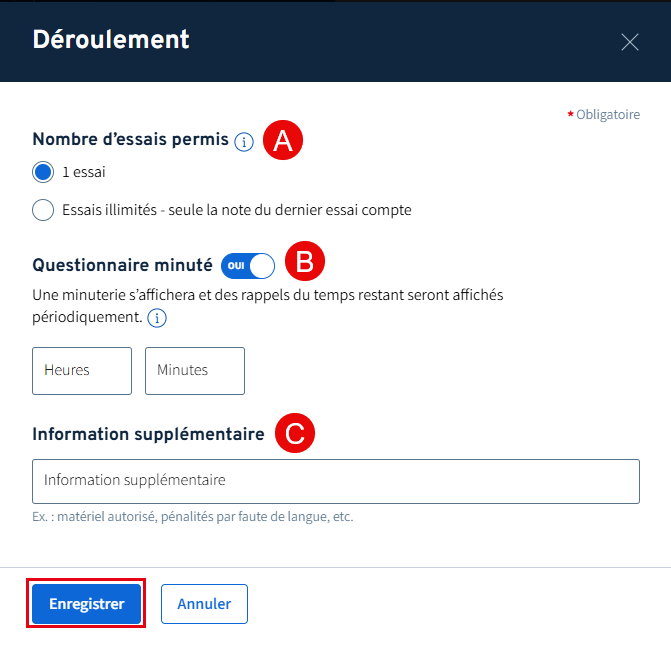Image resolution: width=671 pixels, height=646 pixels.
Task: Click the info icon beside Nombre d'essais permis
Action: [x=244, y=141]
